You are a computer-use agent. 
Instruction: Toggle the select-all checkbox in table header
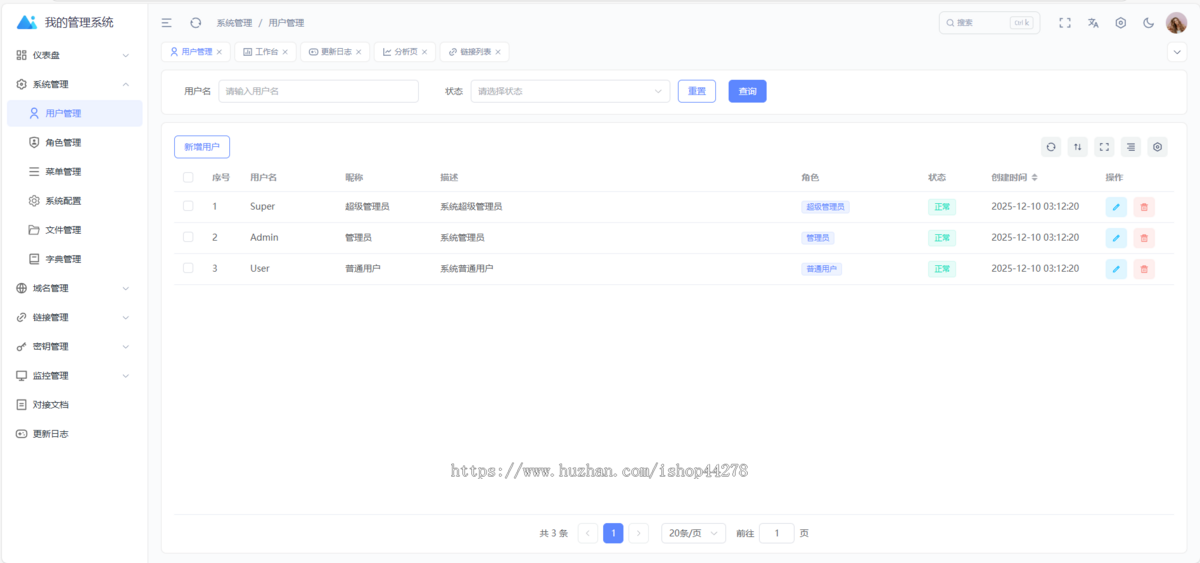point(188,177)
